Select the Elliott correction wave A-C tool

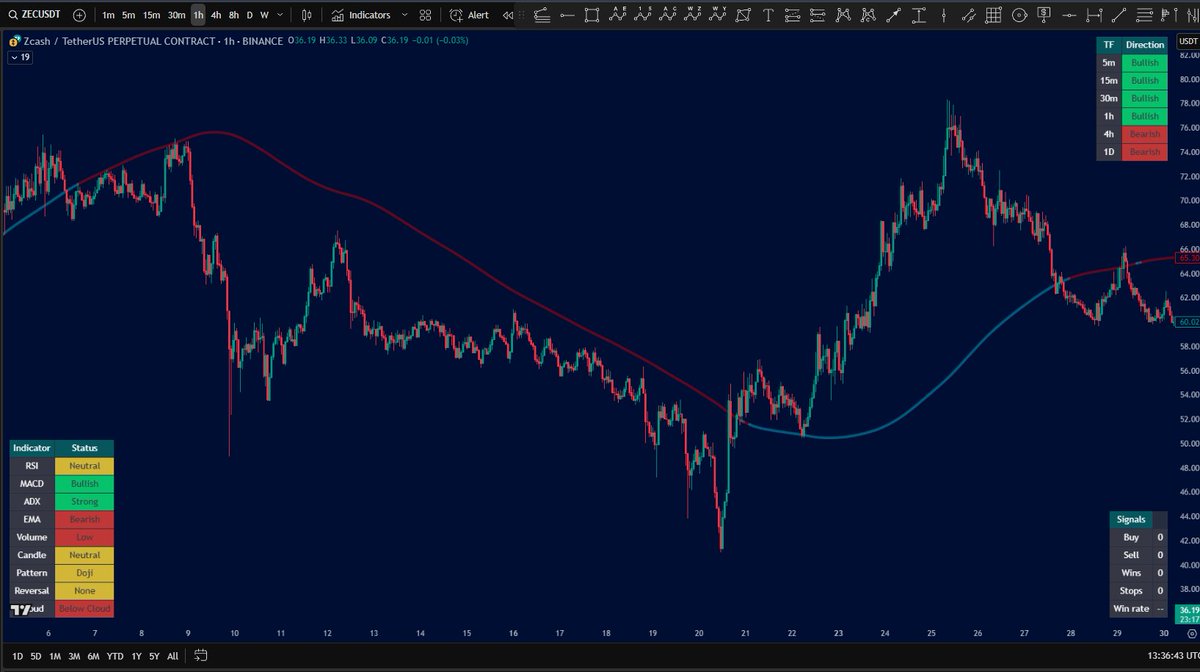point(669,15)
